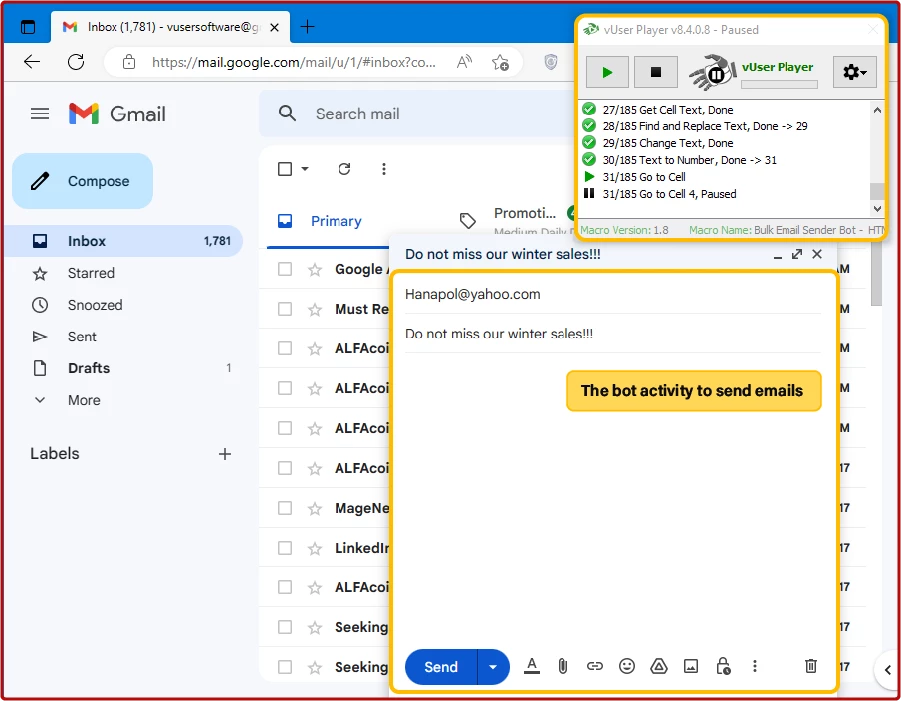Open the select-all dropdown arrow
The width and height of the screenshot is (901, 701).
coord(305,169)
